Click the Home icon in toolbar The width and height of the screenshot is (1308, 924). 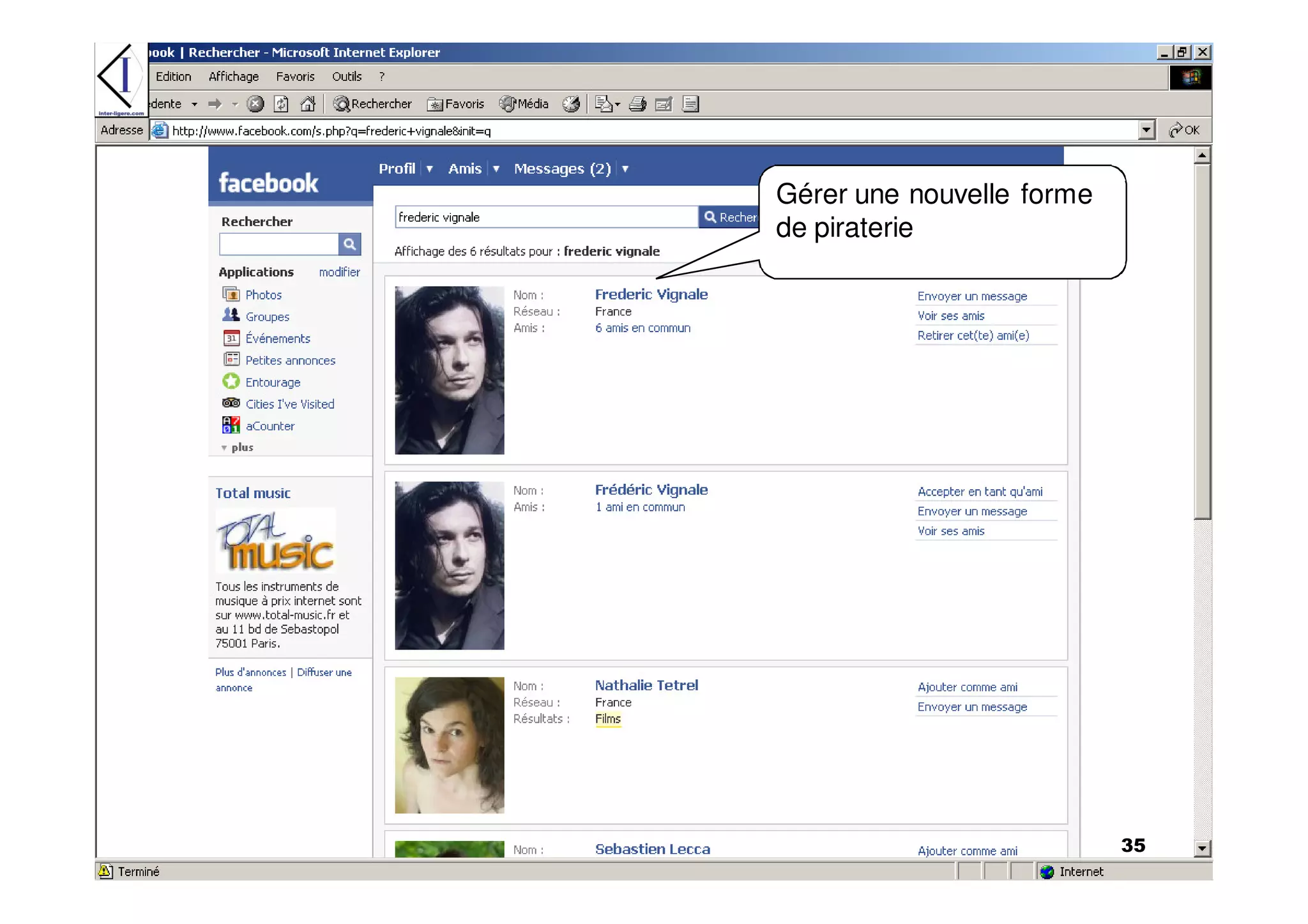click(308, 104)
